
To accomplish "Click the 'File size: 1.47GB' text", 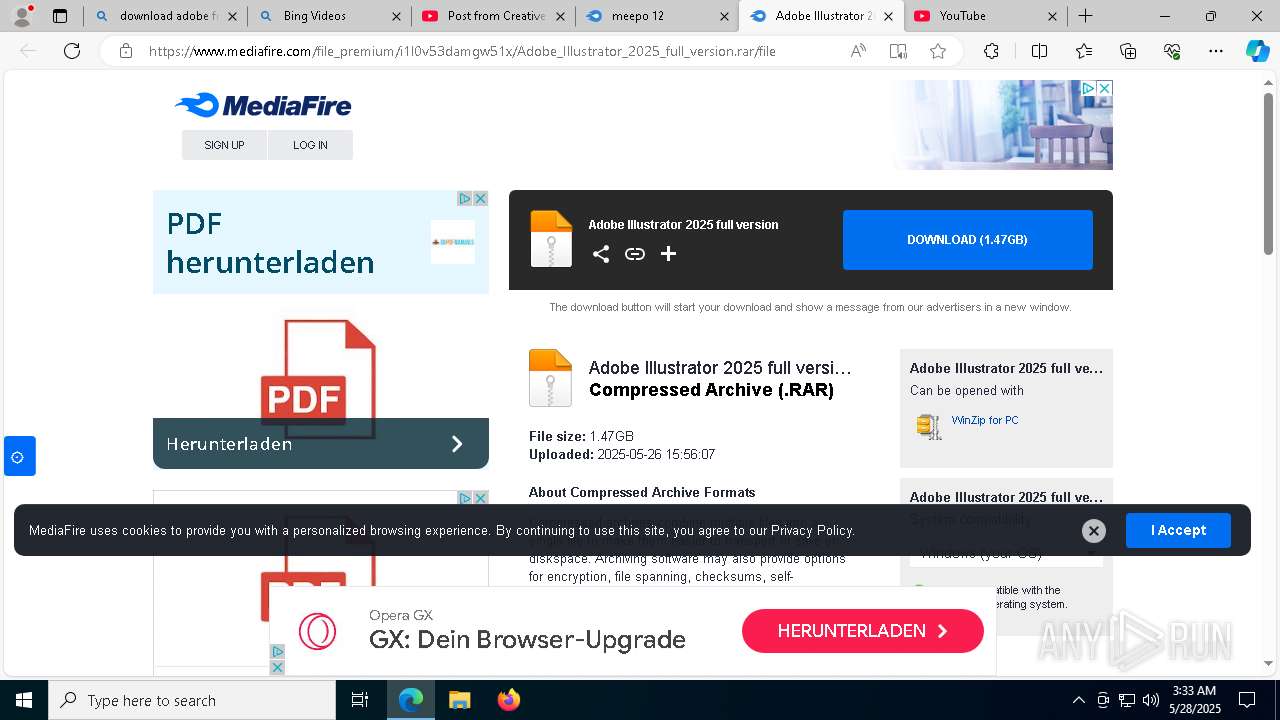I will tap(581, 436).
